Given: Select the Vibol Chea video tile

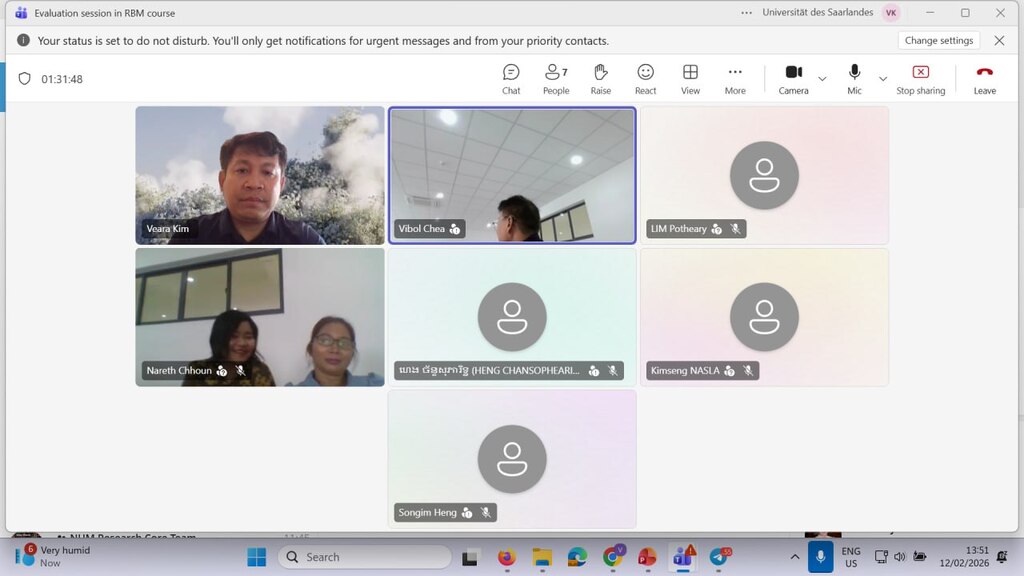Looking at the screenshot, I should 511,175.
